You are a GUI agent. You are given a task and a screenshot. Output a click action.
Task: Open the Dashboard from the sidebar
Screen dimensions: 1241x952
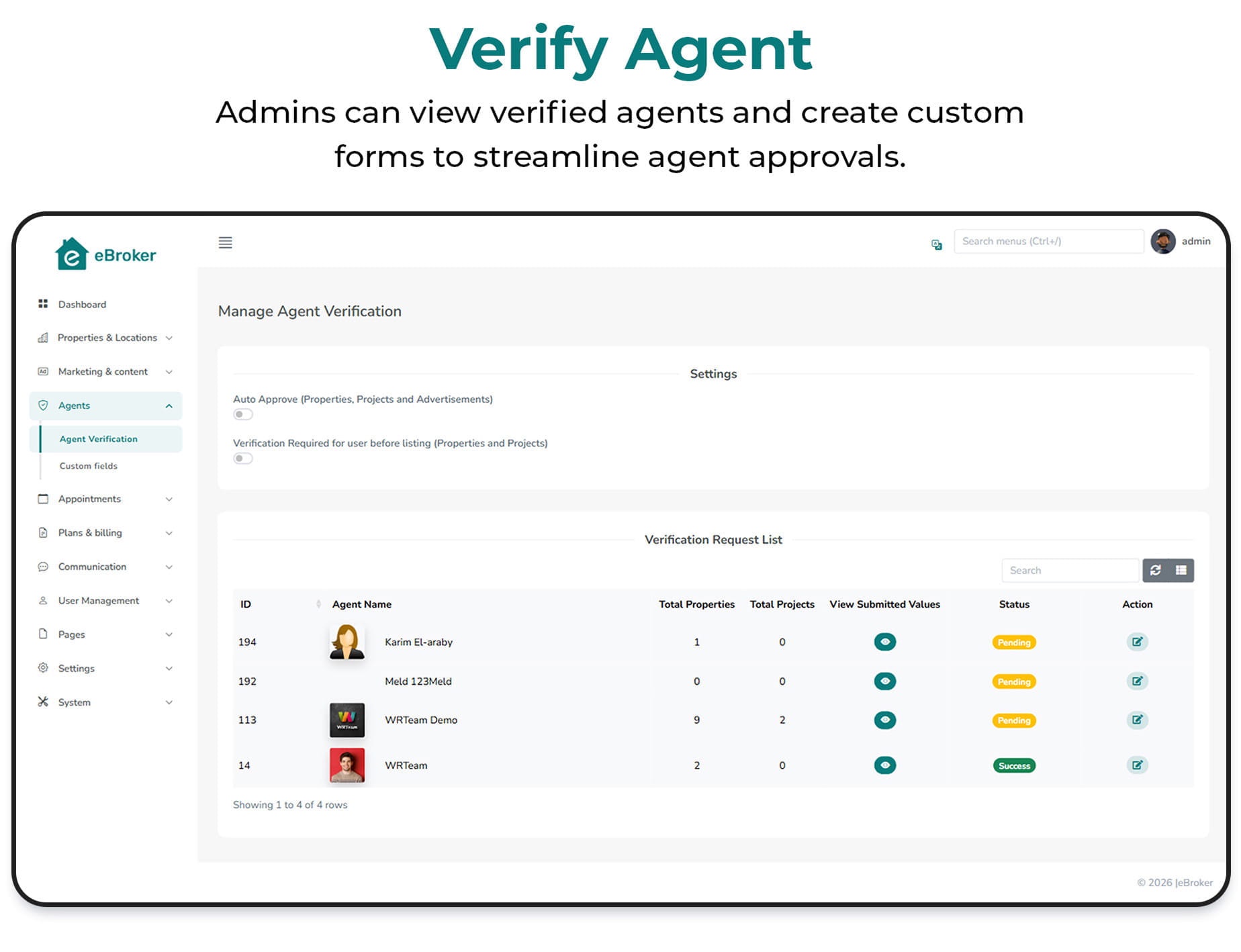point(82,304)
